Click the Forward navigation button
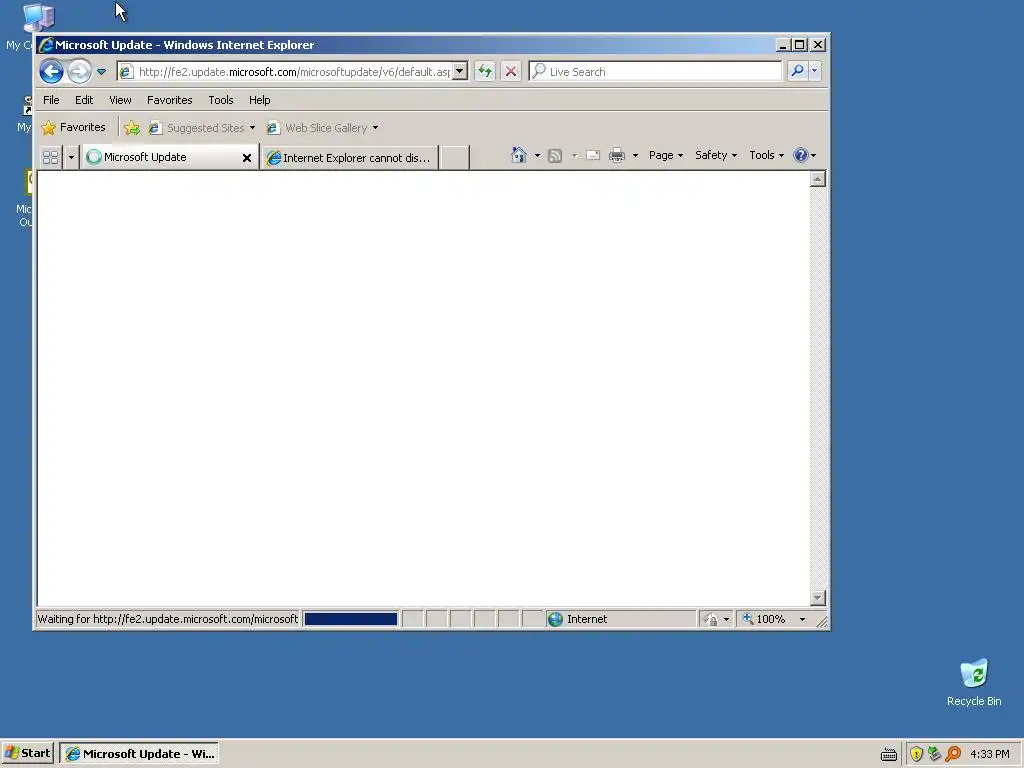Screen dimensions: 1024x768 tap(80, 71)
